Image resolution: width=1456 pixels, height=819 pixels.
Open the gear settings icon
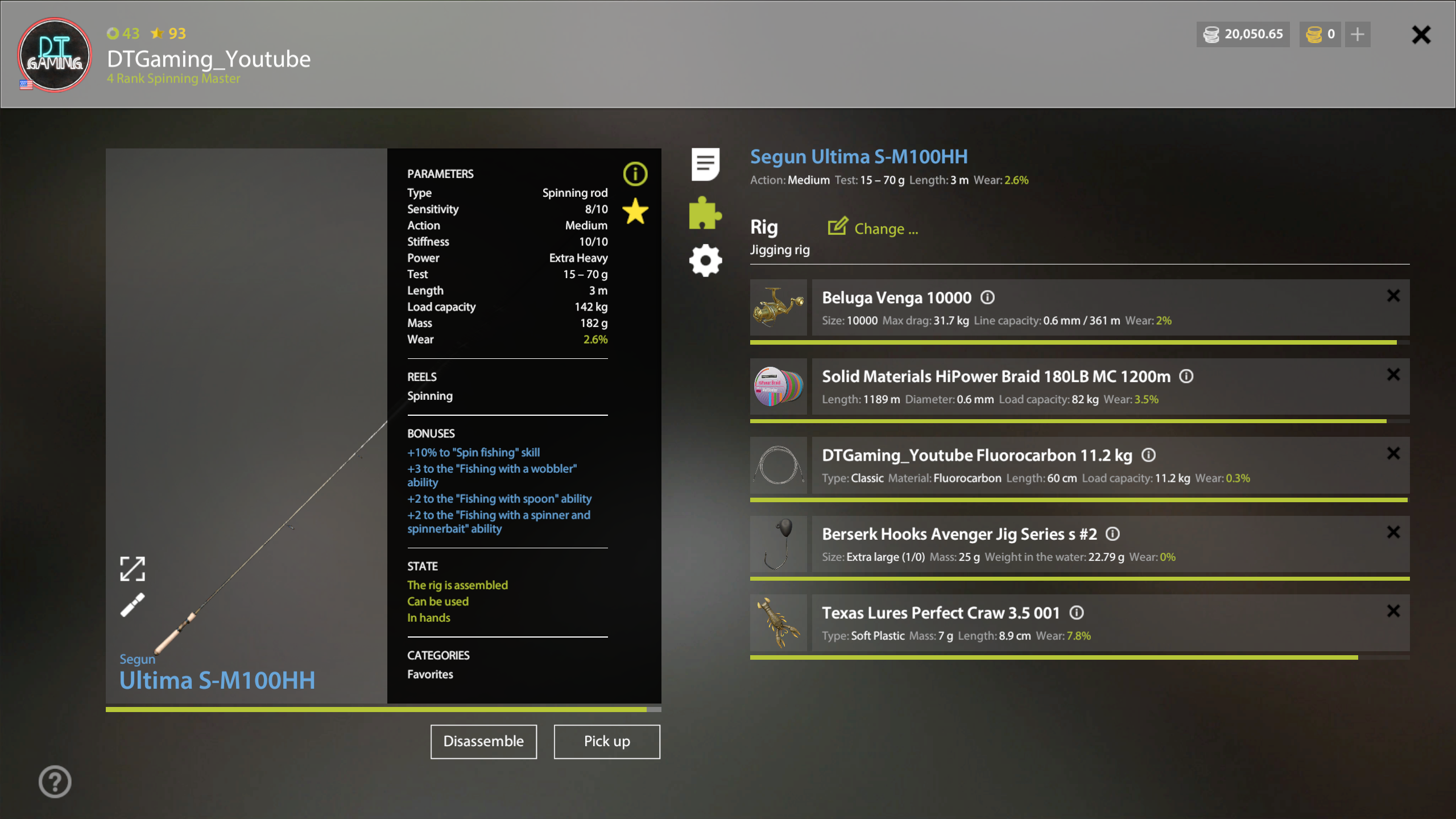[705, 260]
